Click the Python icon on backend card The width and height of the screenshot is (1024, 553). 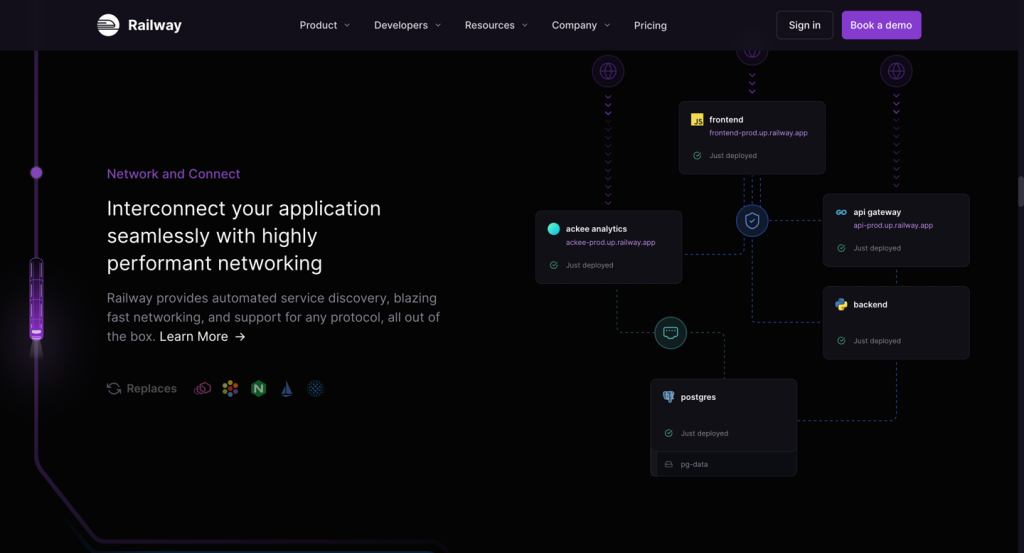(x=841, y=304)
